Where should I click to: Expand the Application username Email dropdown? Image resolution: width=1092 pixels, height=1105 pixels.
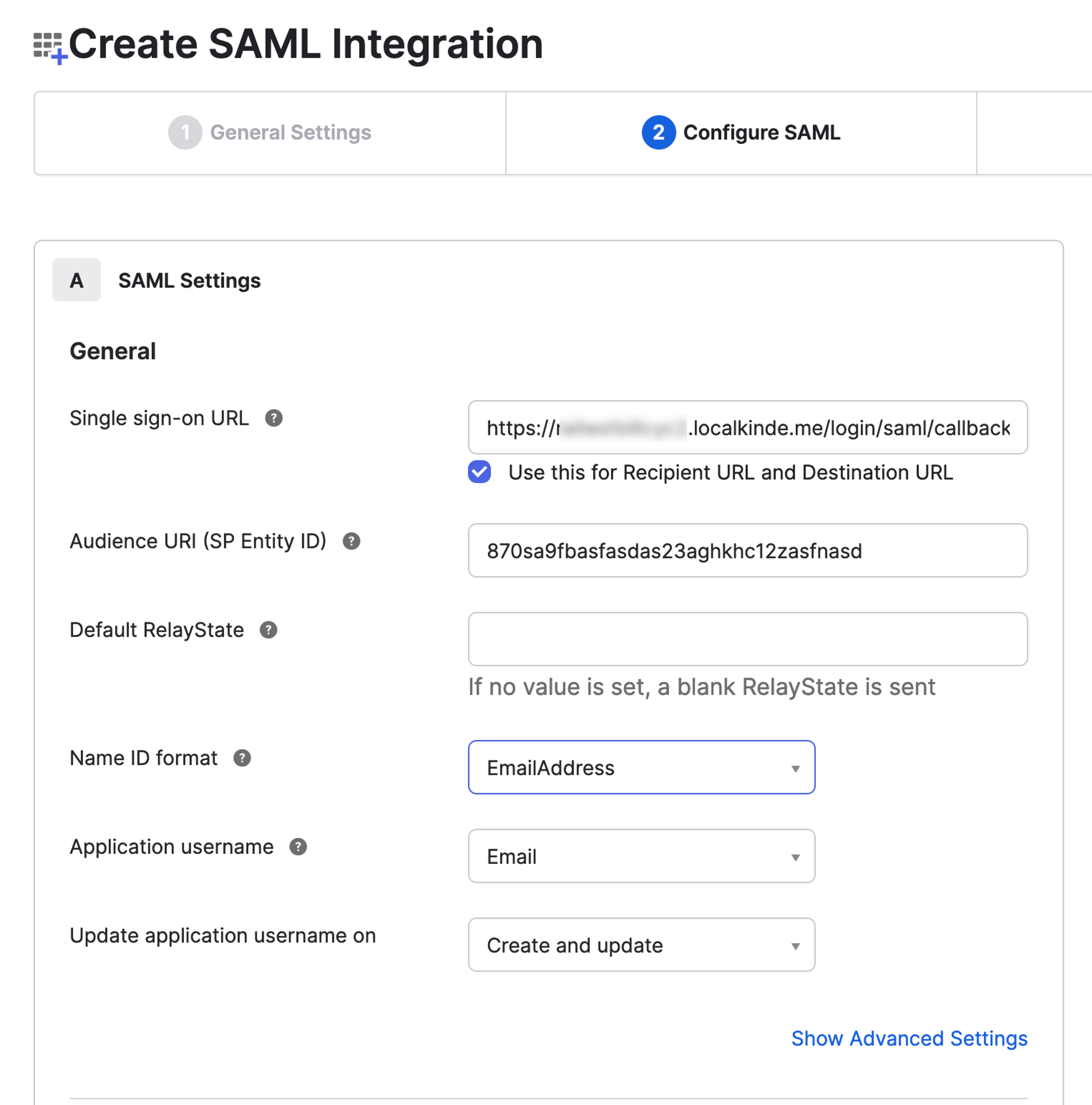click(640, 856)
